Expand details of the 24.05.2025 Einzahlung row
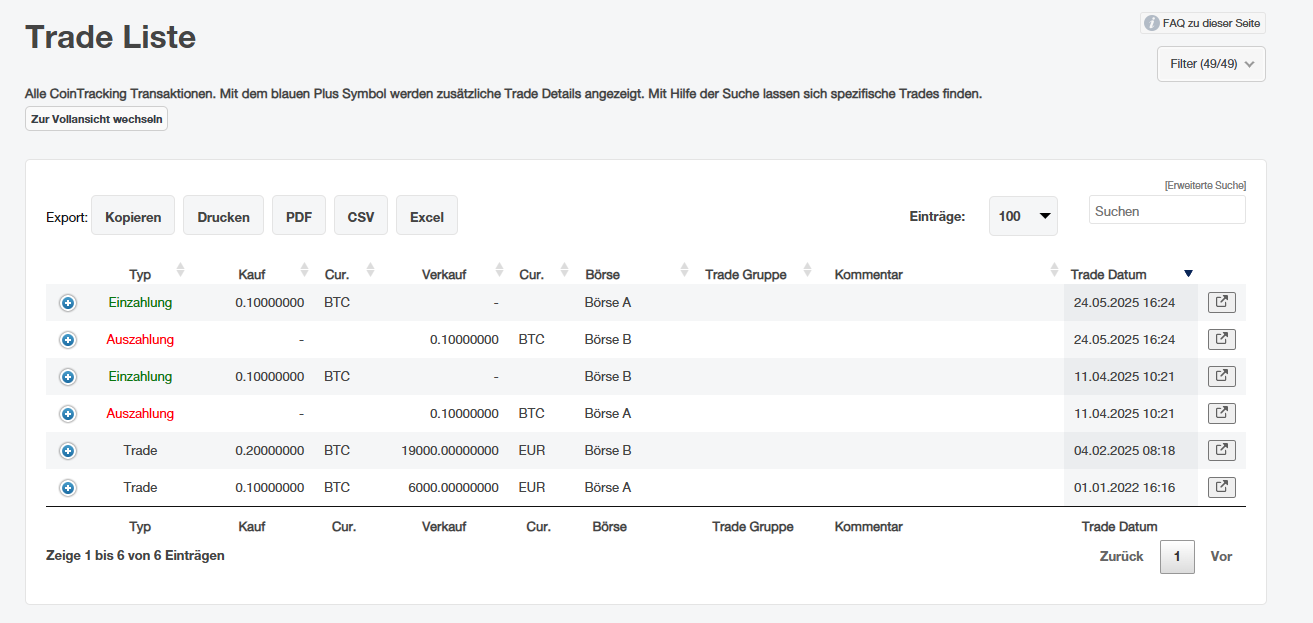Screen dimensions: 1313x623 pyautogui.click(x=68, y=303)
